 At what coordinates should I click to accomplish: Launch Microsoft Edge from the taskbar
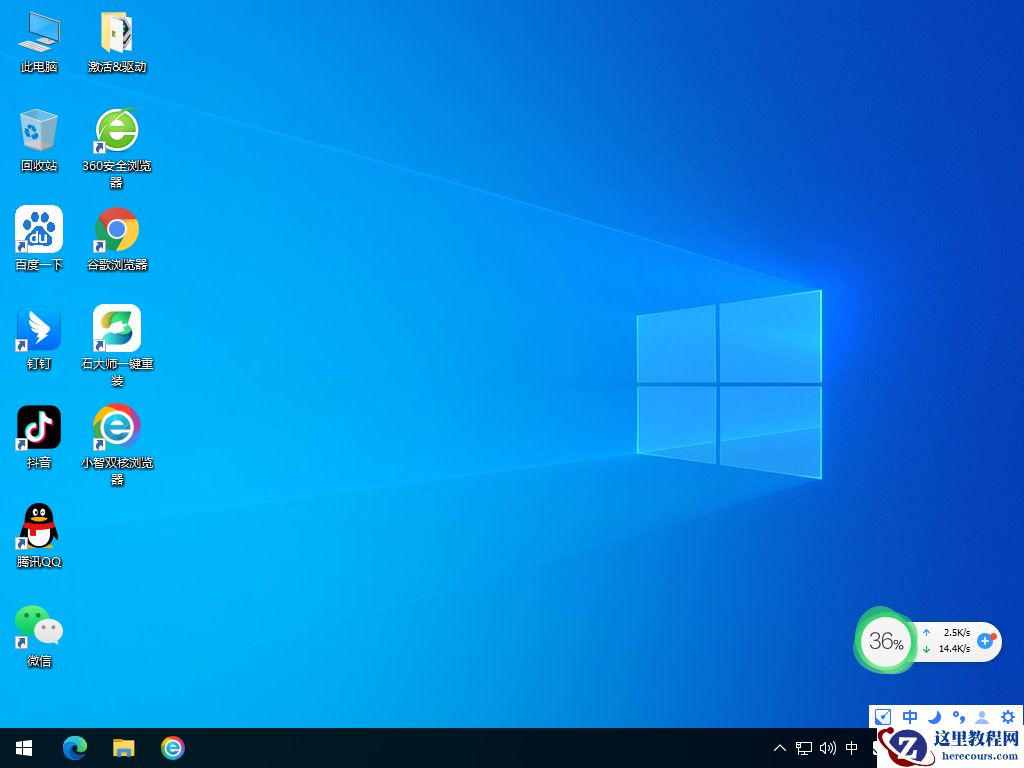click(75, 748)
